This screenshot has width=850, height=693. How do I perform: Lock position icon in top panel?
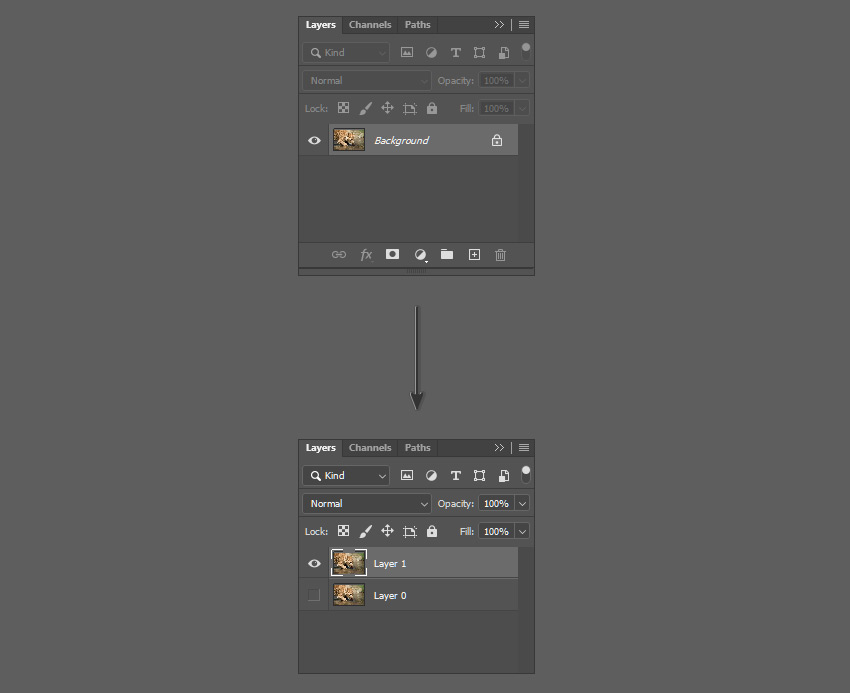pyautogui.click(x=387, y=108)
